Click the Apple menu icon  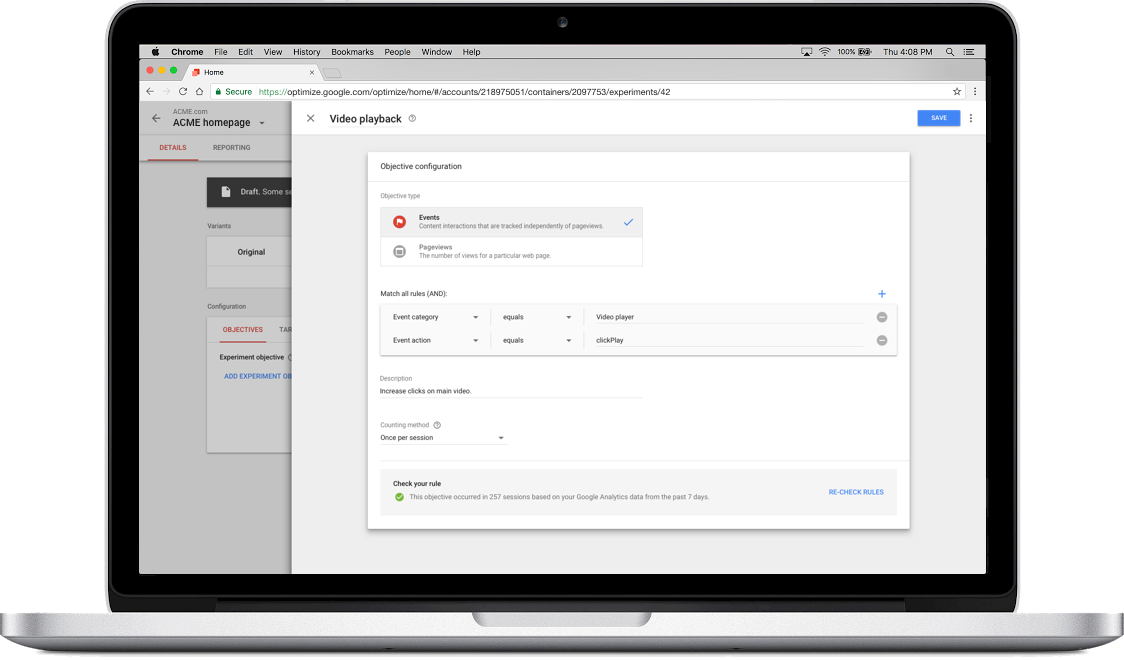155,52
